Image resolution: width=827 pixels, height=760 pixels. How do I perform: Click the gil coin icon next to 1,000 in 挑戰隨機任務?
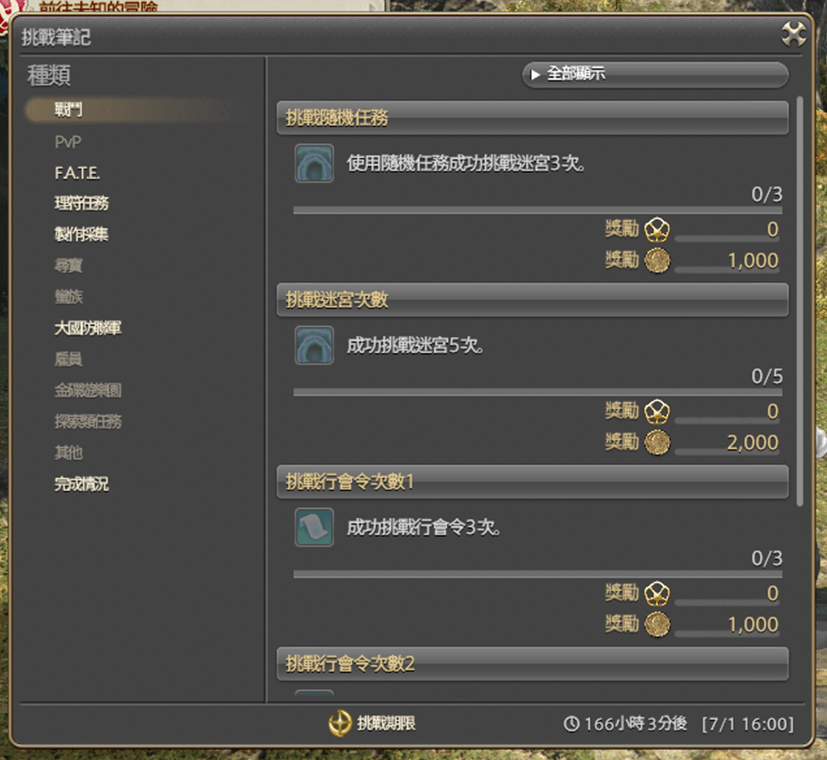(657, 260)
